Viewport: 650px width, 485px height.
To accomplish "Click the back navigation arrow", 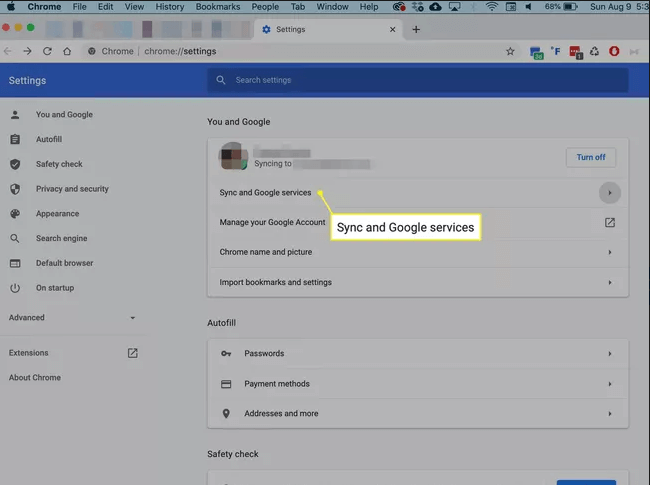I will [x=7, y=51].
